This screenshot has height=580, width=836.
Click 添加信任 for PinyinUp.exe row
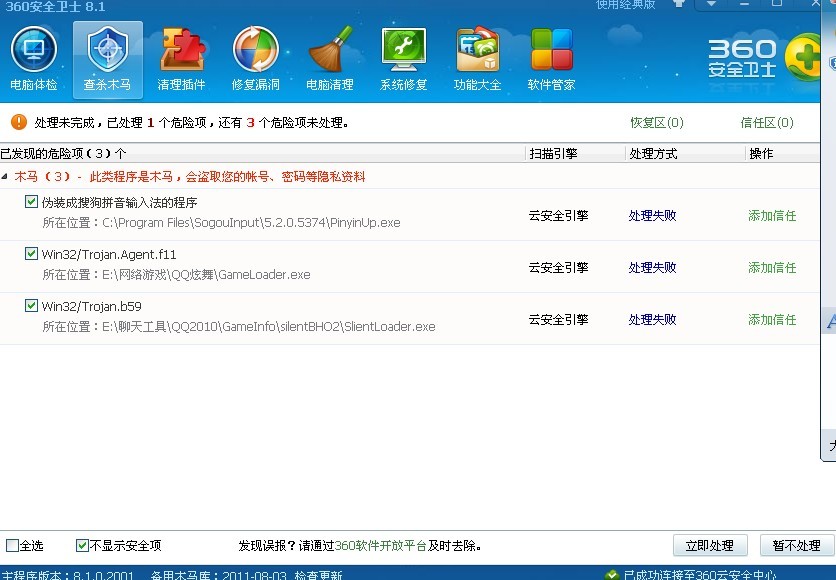click(x=772, y=215)
